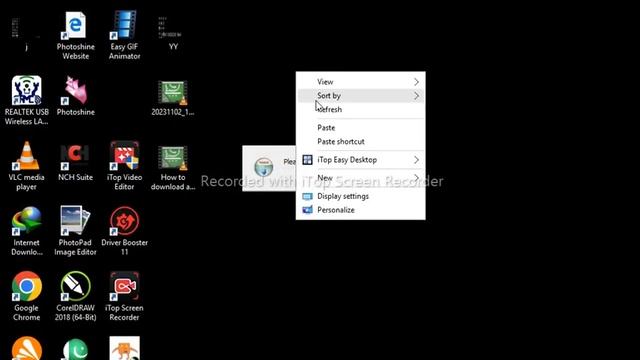Screen dimensions: 640x360
Task: Launch the NCH Suite icon
Action: tap(76, 162)
